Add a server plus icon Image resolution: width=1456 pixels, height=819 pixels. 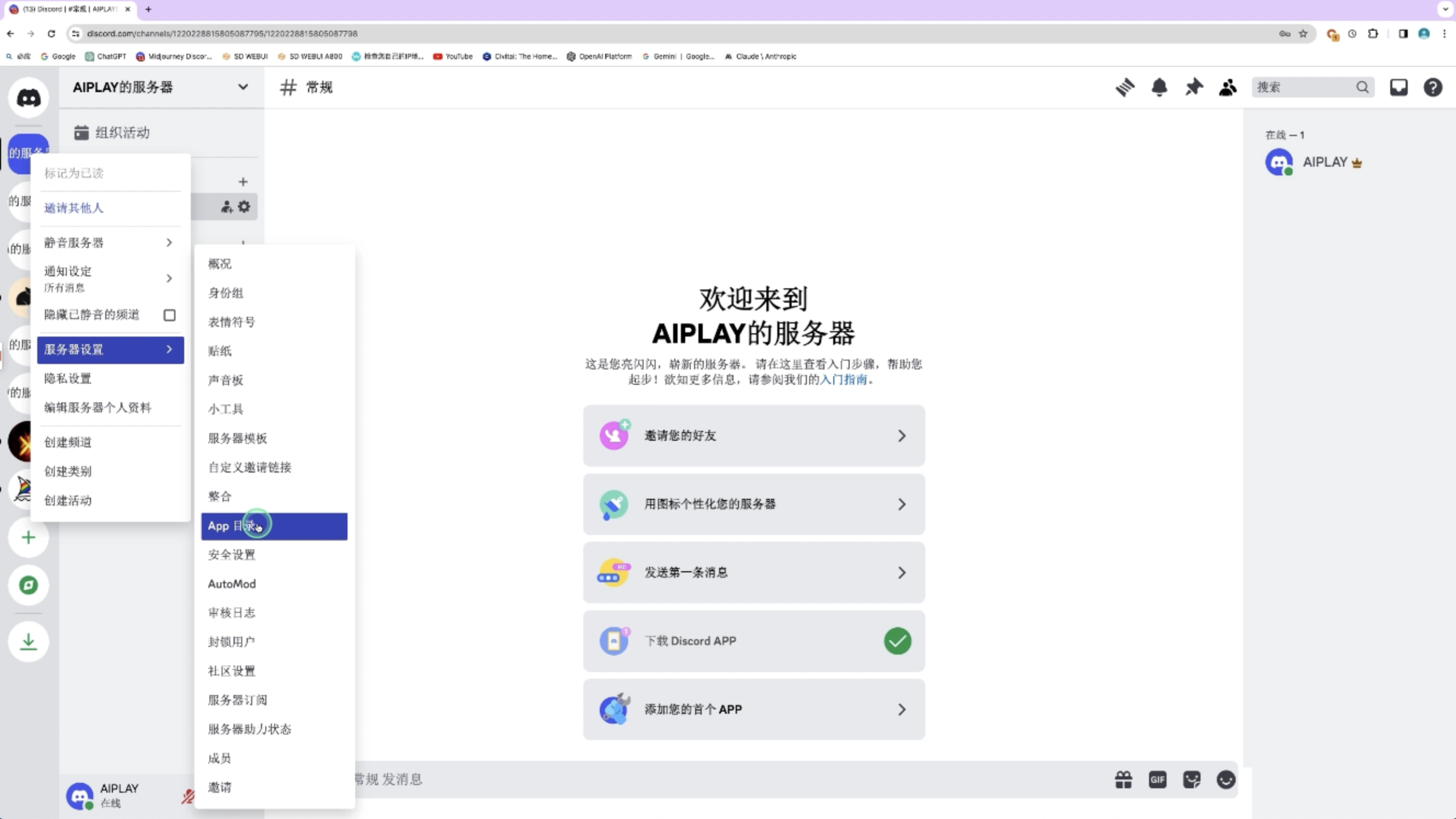coord(29,537)
